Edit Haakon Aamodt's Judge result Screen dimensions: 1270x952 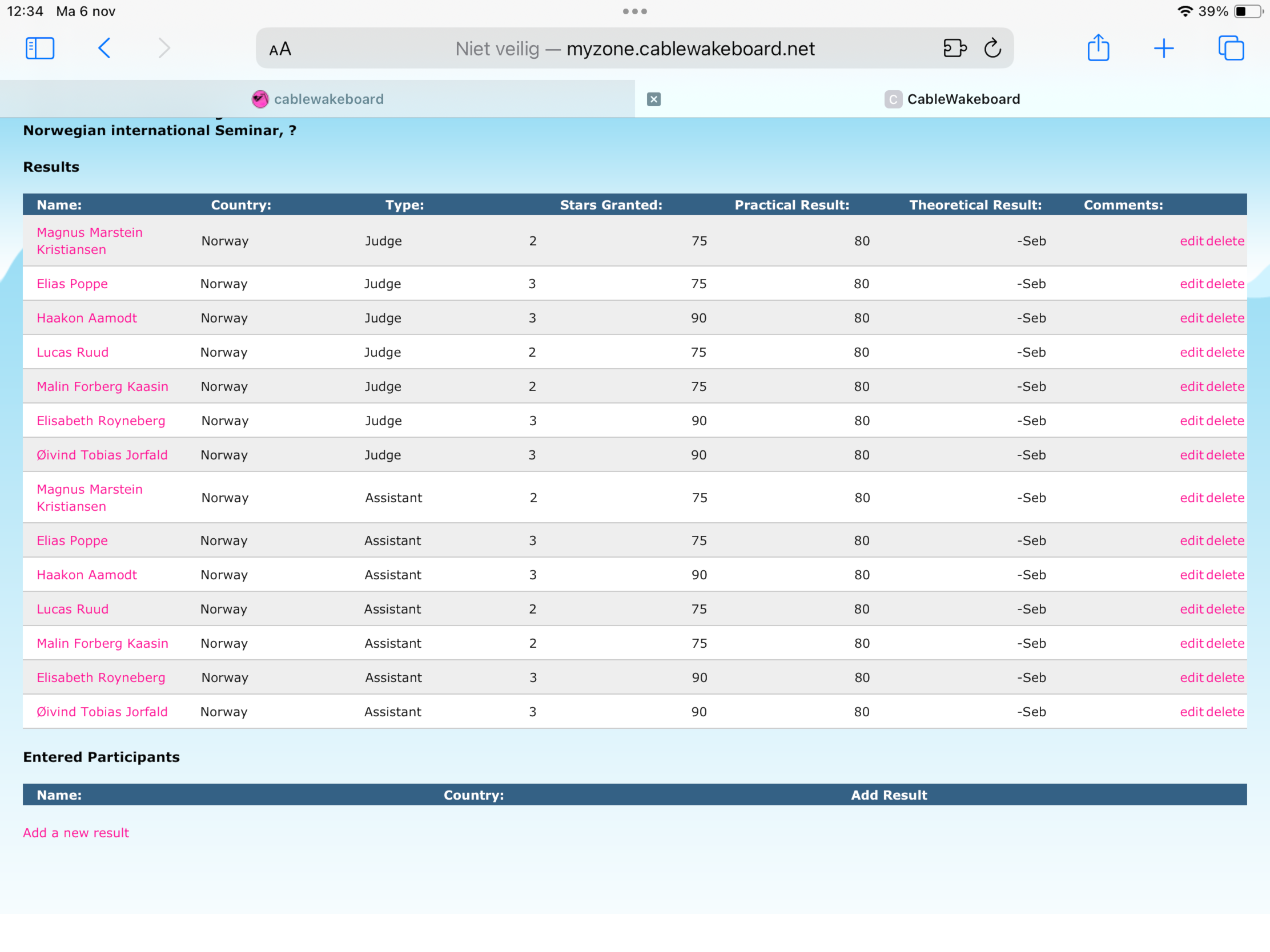pyautogui.click(x=1191, y=318)
